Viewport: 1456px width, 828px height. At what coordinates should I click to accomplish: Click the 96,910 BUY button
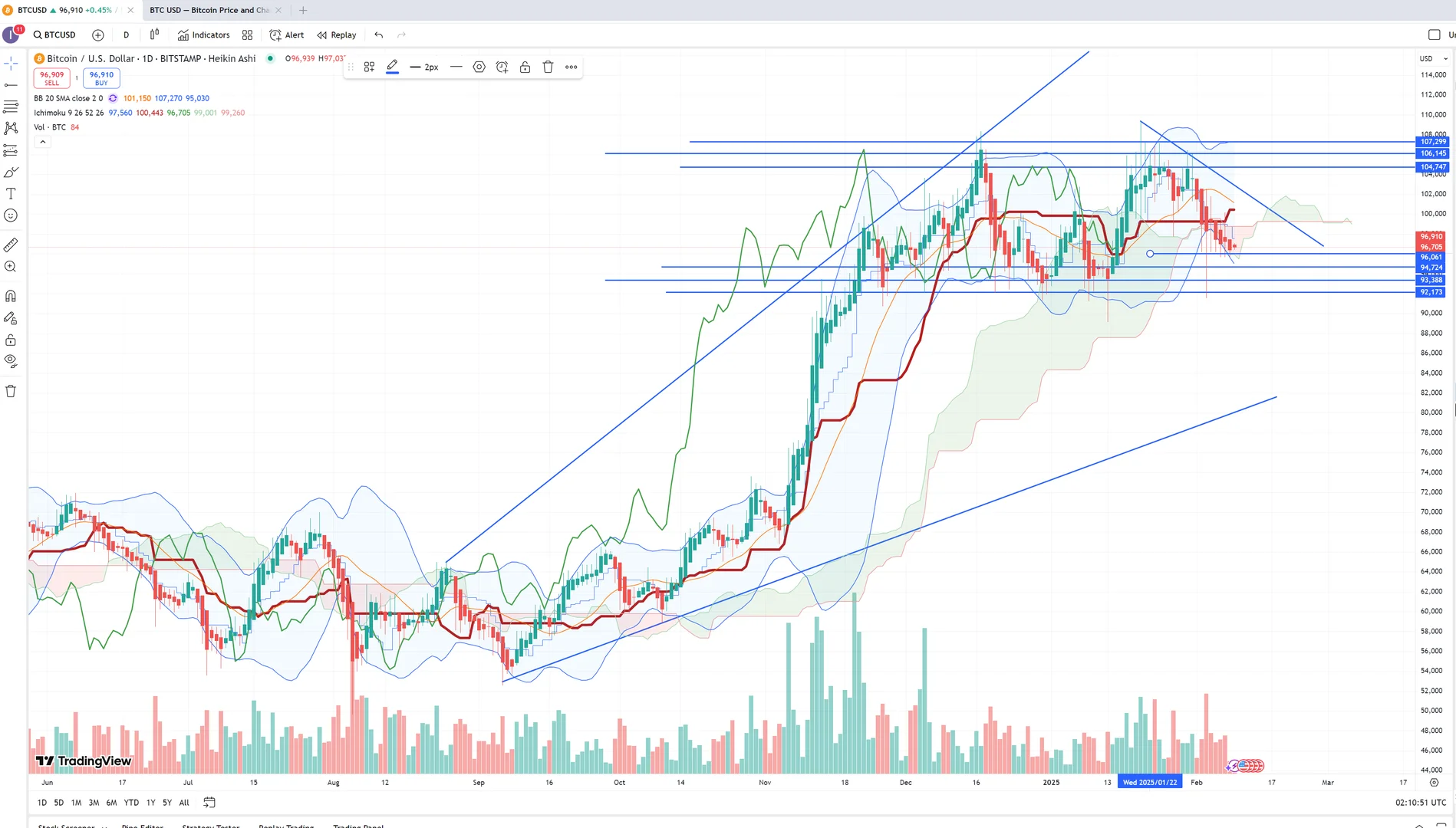pyautogui.click(x=101, y=78)
